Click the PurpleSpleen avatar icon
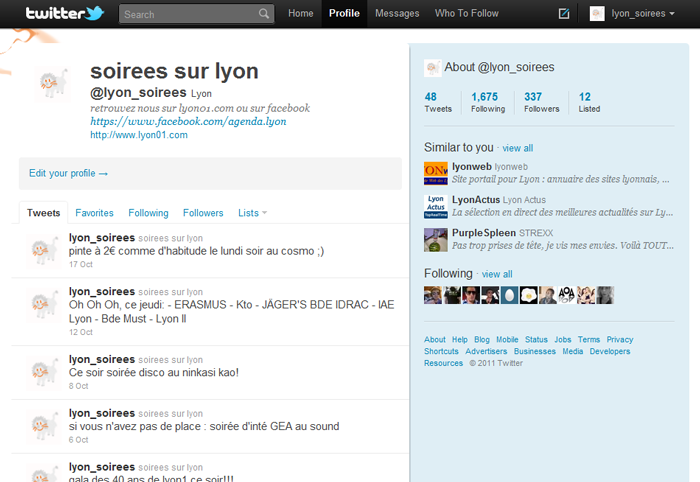Screen dimensions: 700x482 pos(435,239)
